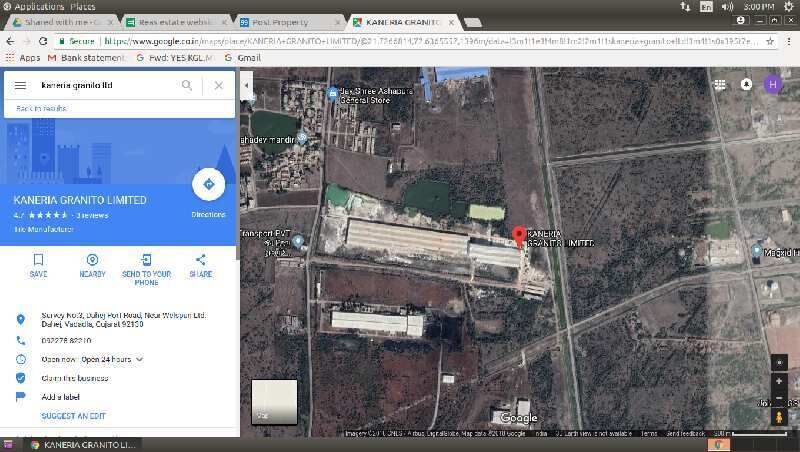
Task: Click the clock in top bar
Action: pyautogui.click(x=759, y=7)
